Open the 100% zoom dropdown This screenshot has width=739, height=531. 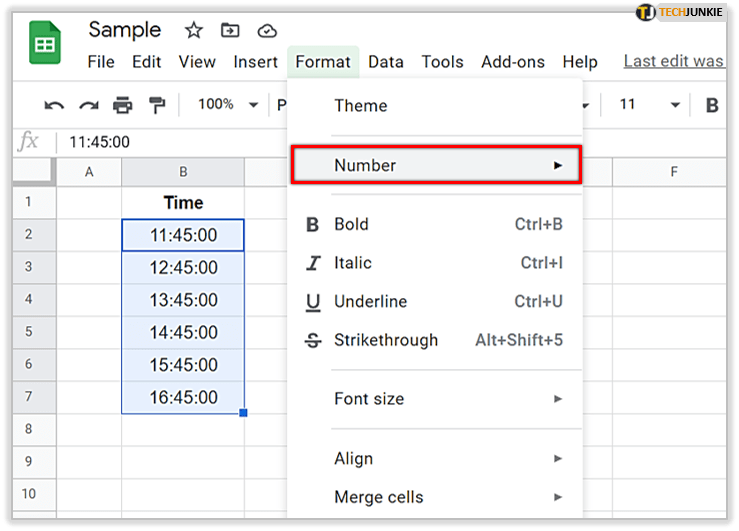pyautogui.click(x=227, y=104)
